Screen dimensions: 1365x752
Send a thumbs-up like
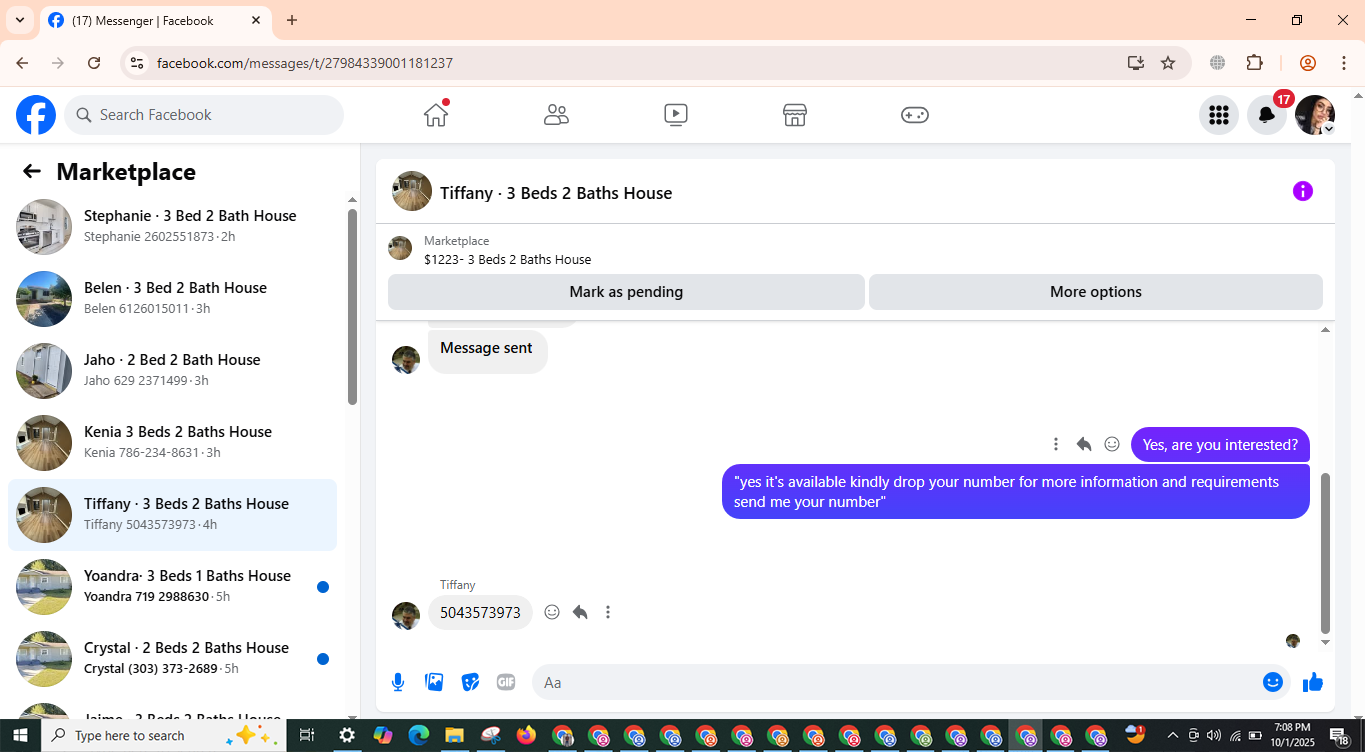[x=1313, y=682]
